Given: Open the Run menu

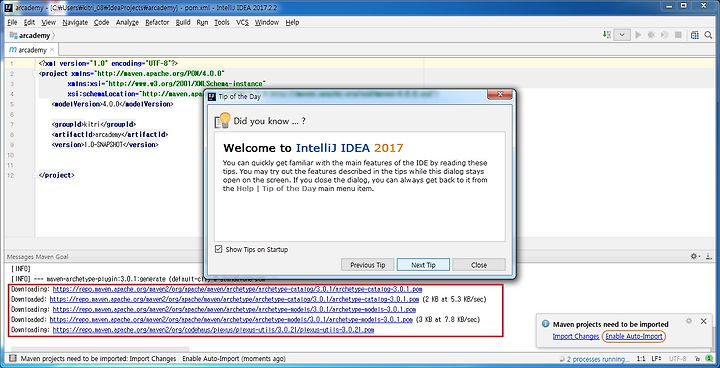Looking at the screenshot, I should 202,22.
